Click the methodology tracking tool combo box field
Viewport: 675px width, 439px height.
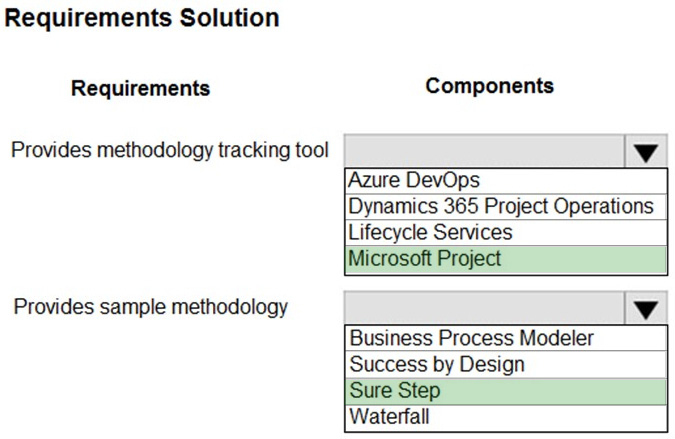pyautogui.click(x=484, y=153)
